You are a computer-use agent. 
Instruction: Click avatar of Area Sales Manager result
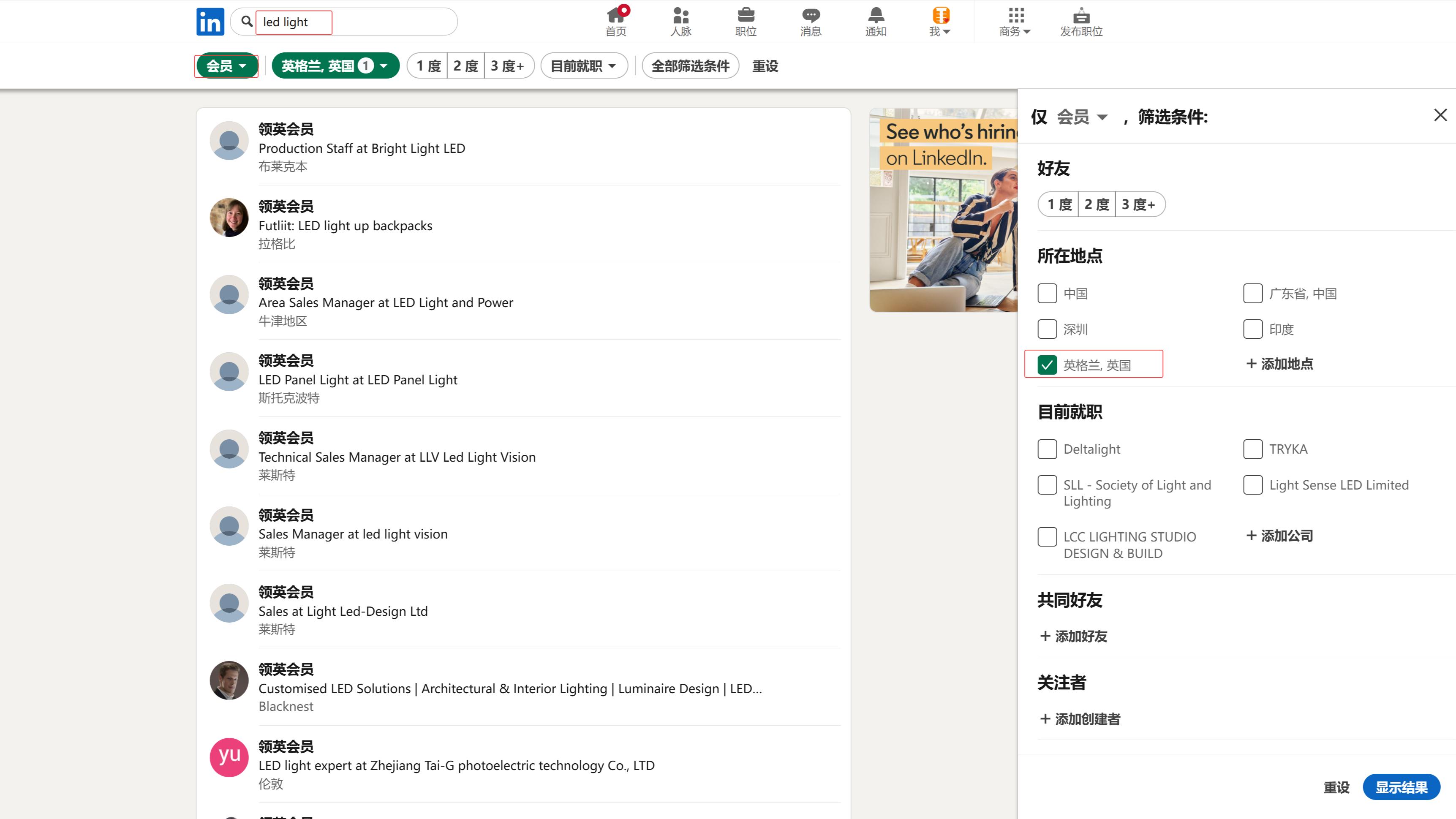(229, 294)
